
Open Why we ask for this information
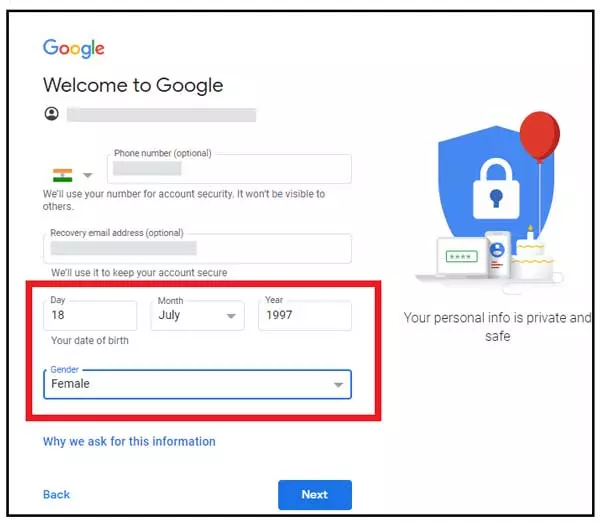(x=129, y=441)
